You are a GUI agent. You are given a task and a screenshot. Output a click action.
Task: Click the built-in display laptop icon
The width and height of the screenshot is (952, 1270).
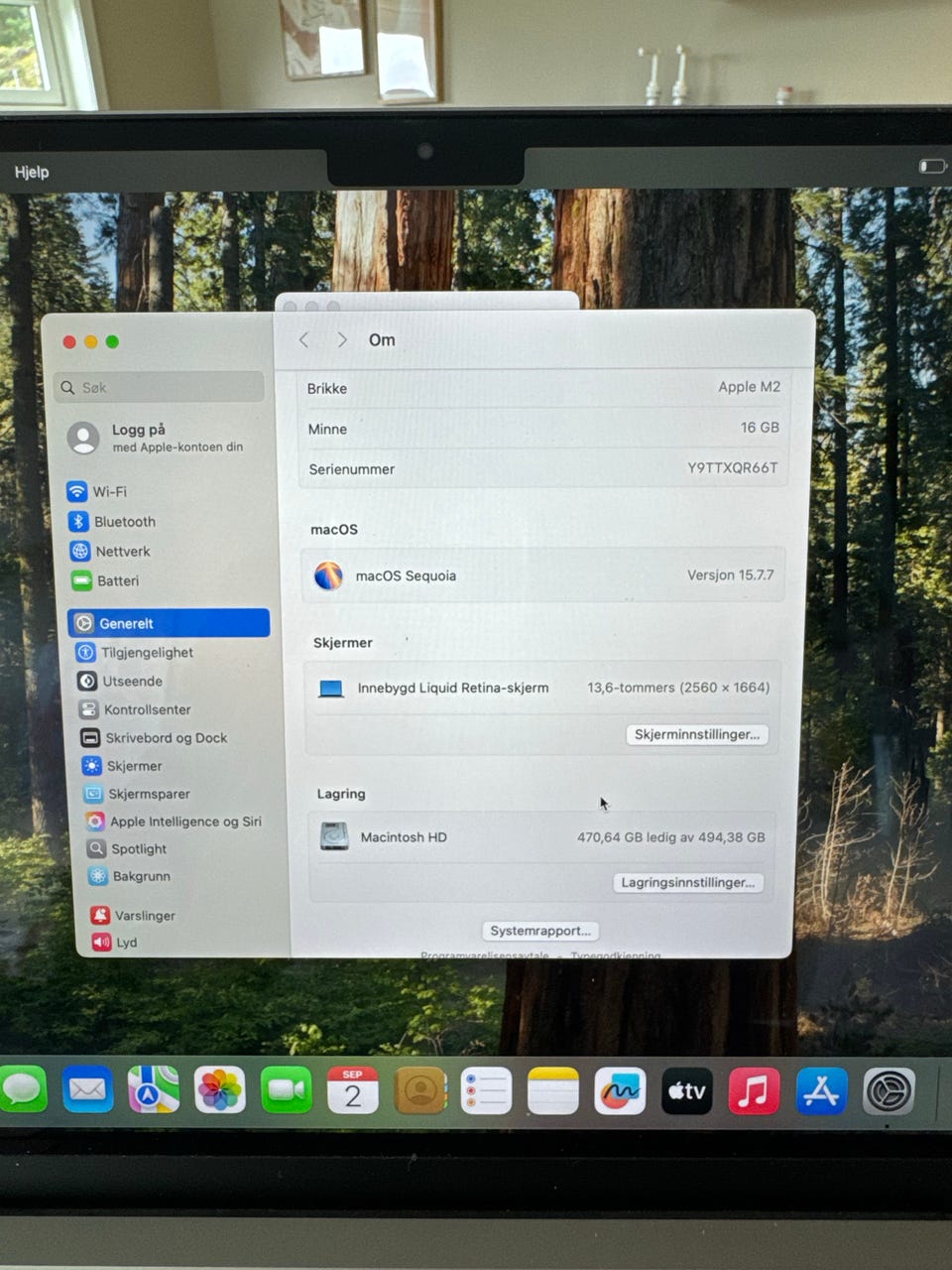tap(331, 688)
